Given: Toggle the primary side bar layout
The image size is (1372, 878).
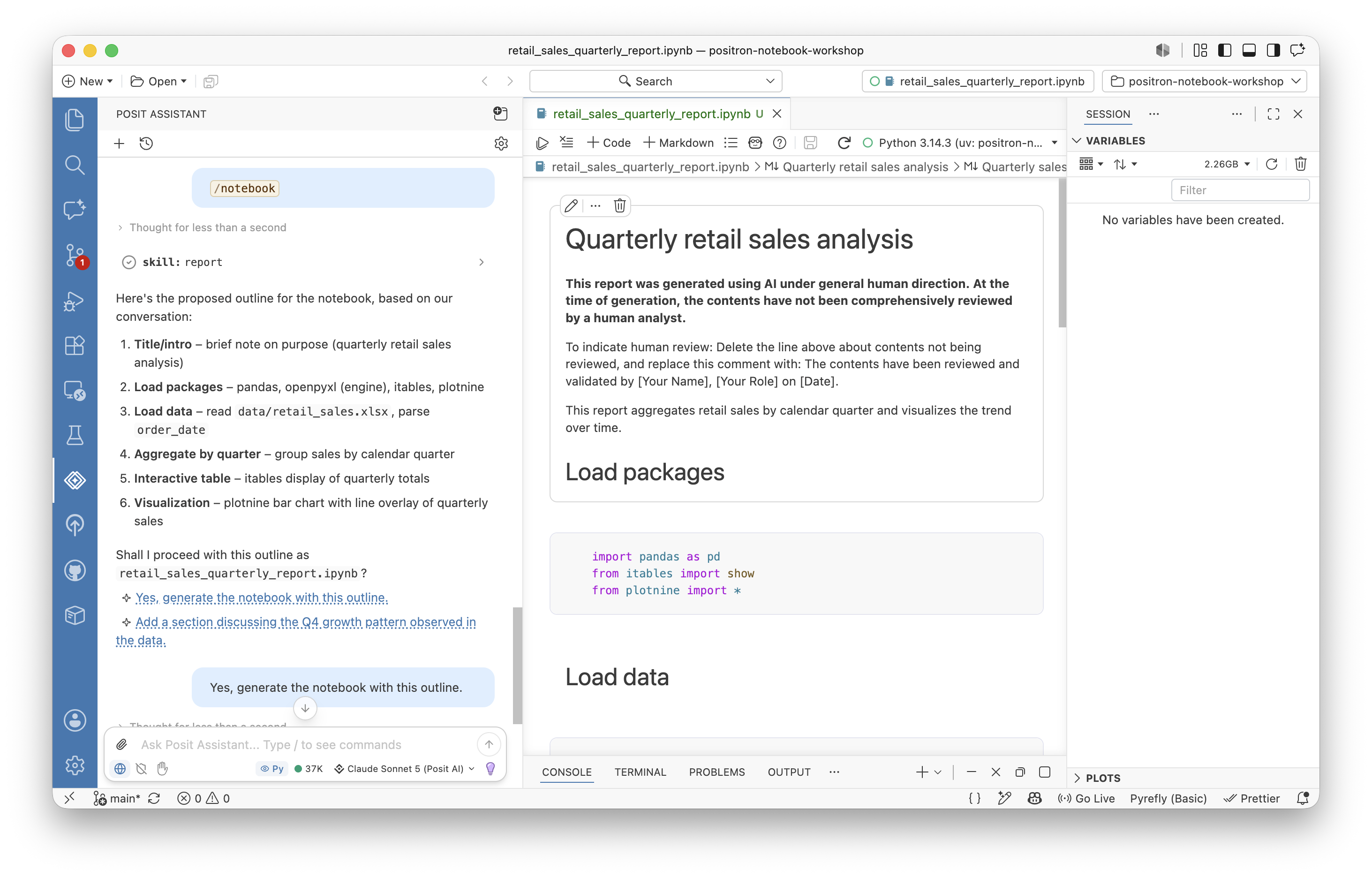Looking at the screenshot, I should (1224, 50).
